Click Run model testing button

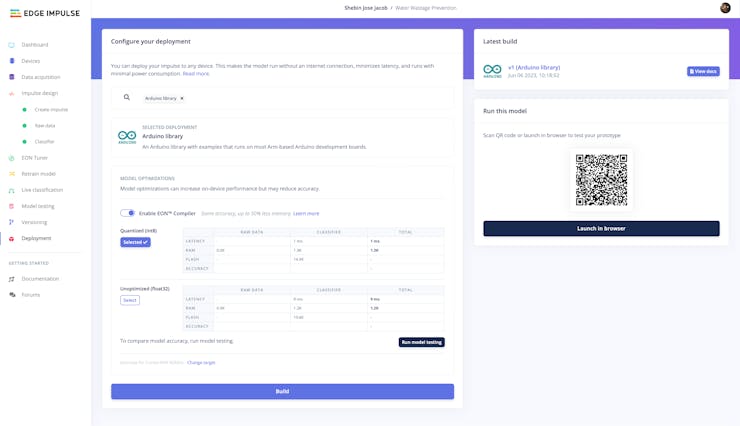pyautogui.click(x=421, y=342)
